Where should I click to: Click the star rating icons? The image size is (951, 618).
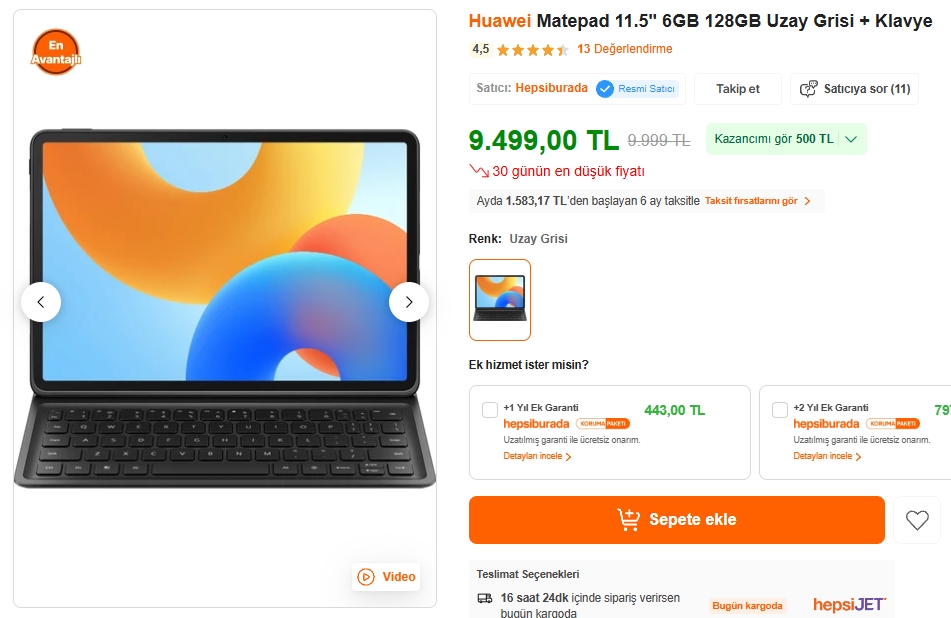pyautogui.click(x=532, y=50)
